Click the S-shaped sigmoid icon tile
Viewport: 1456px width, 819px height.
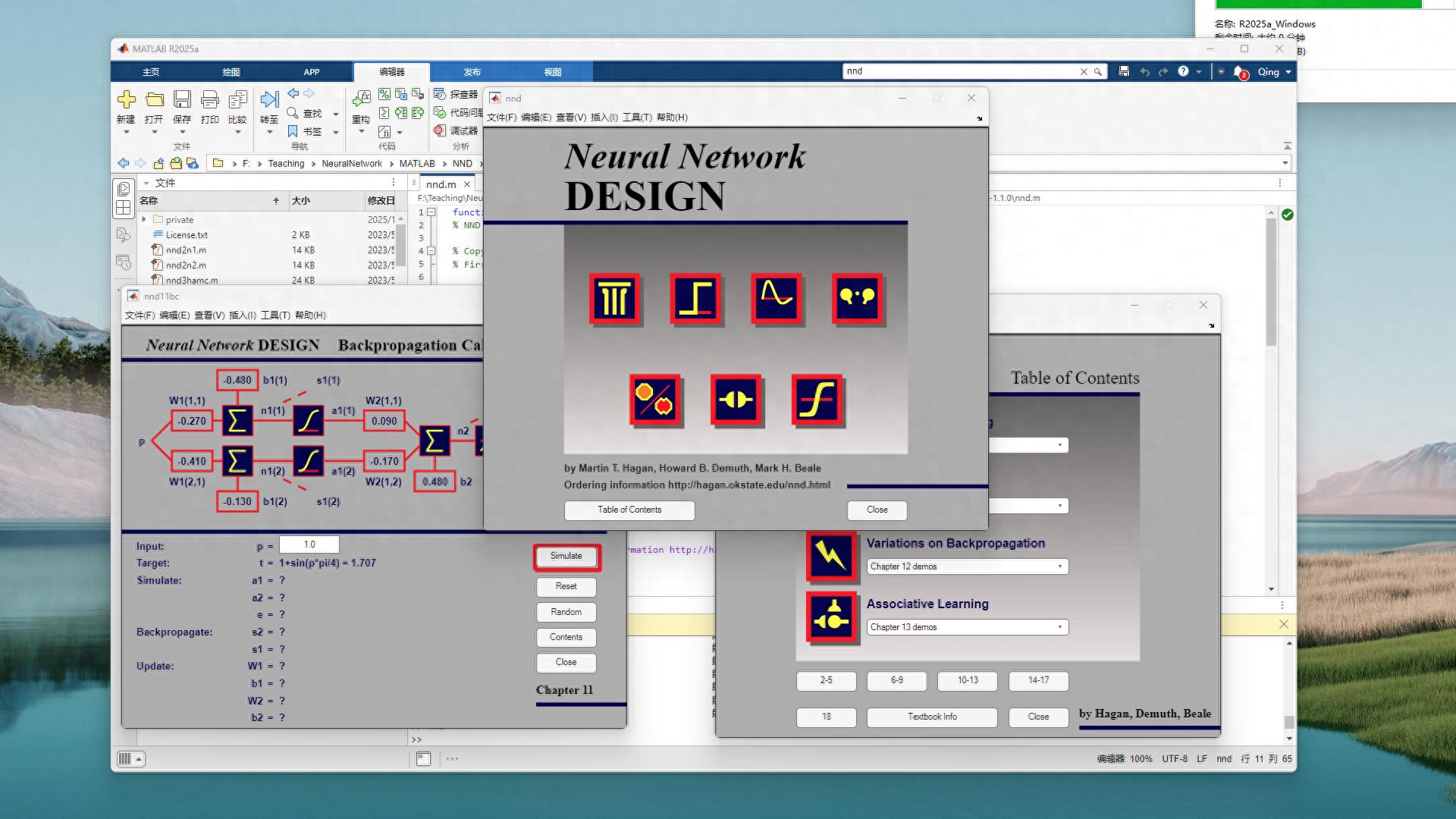point(817,400)
